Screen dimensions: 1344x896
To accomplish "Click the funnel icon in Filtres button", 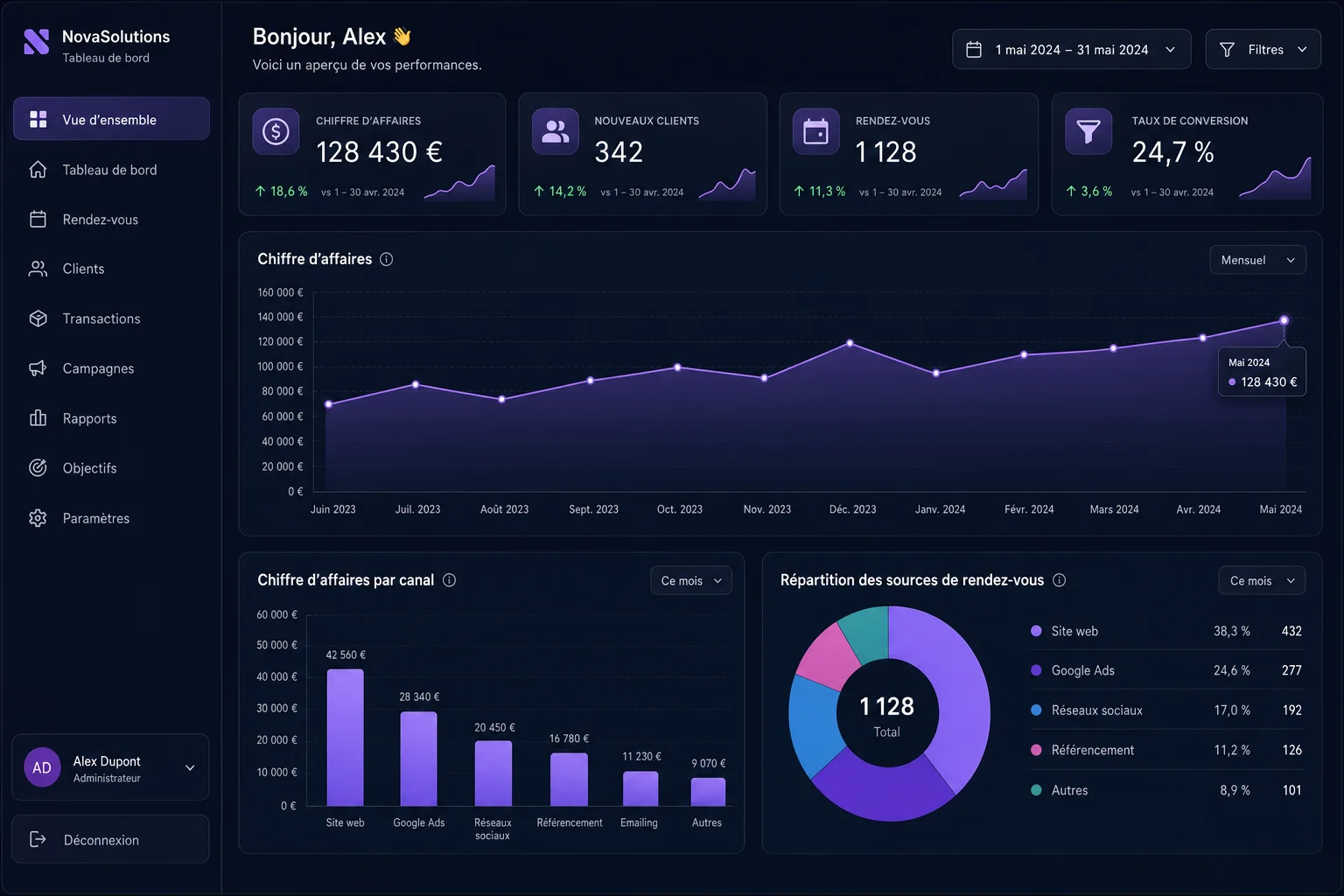I will (1227, 50).
